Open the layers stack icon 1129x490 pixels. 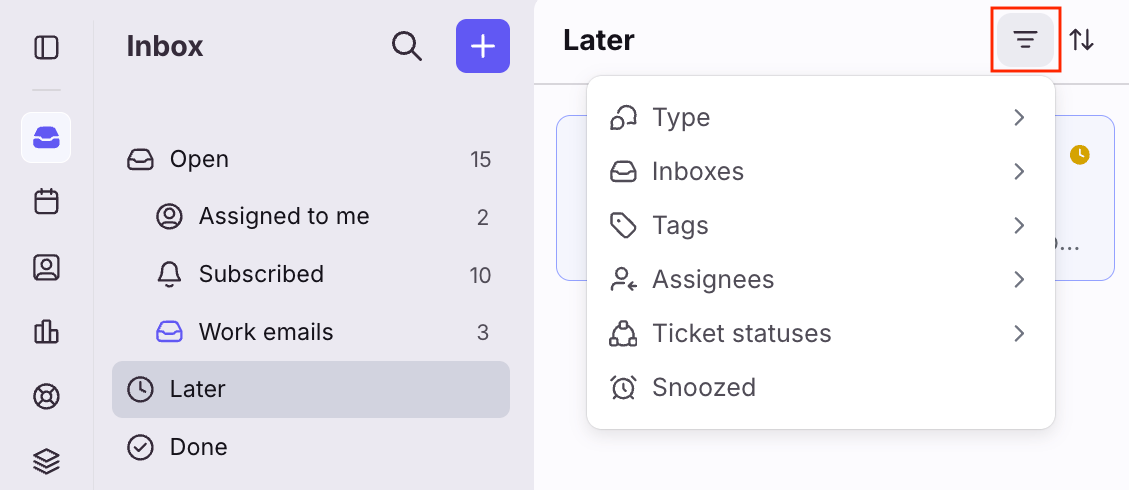pyautogui.click(x=46, y=460)
